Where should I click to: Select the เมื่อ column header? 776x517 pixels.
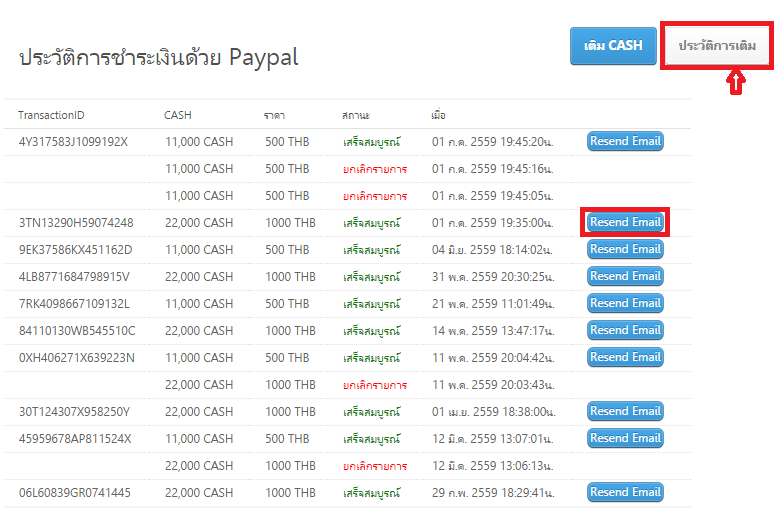(x=438, y=115)
